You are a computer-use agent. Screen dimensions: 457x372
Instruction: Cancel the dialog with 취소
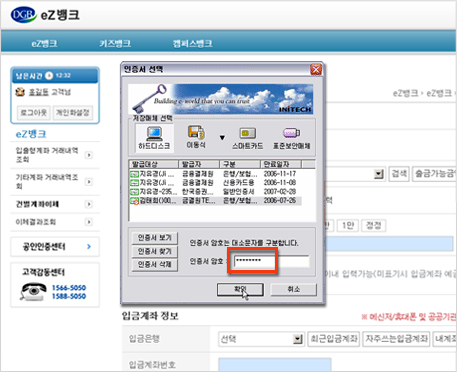[x=293, y=289]
